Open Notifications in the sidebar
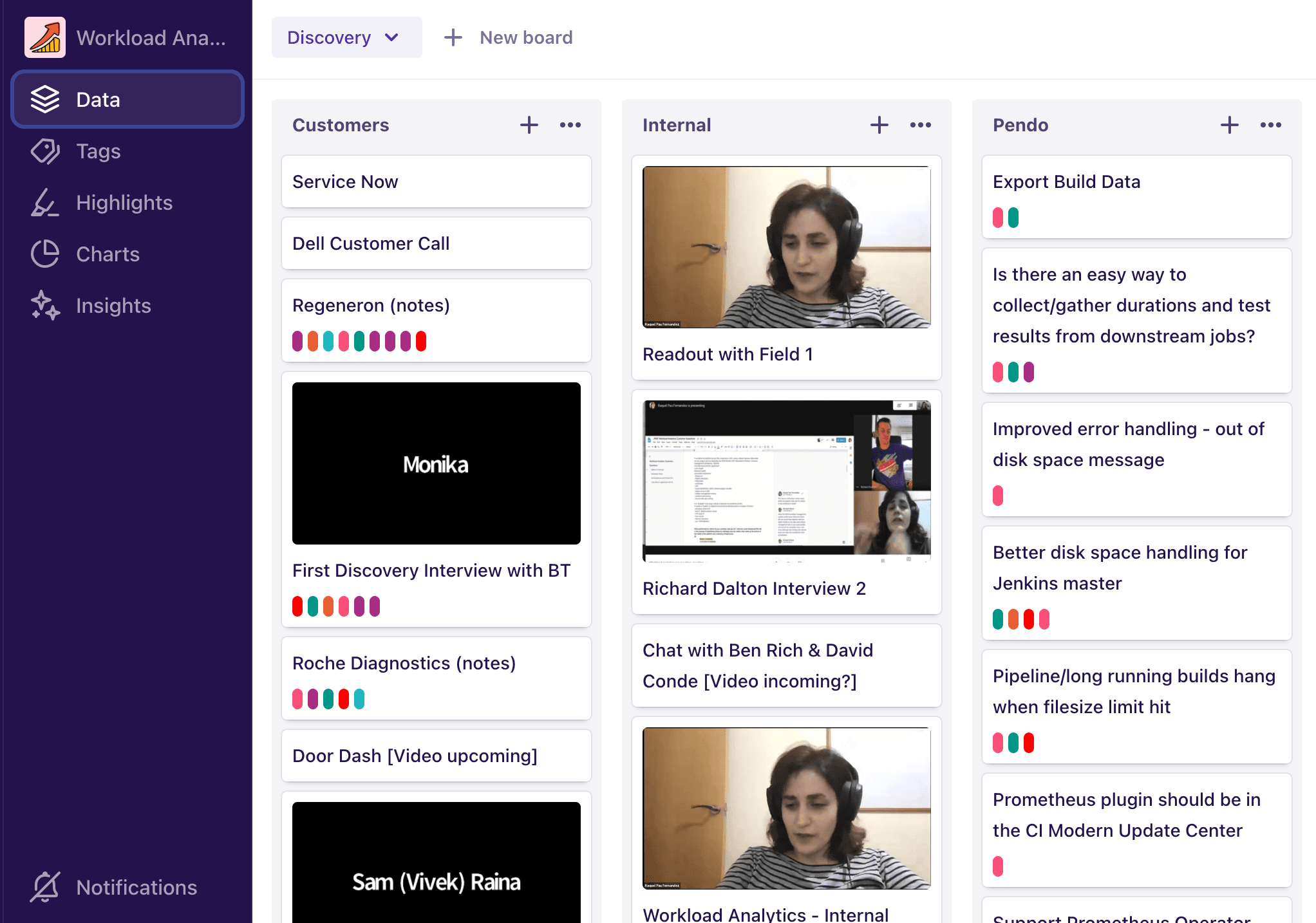 point(127,887)
